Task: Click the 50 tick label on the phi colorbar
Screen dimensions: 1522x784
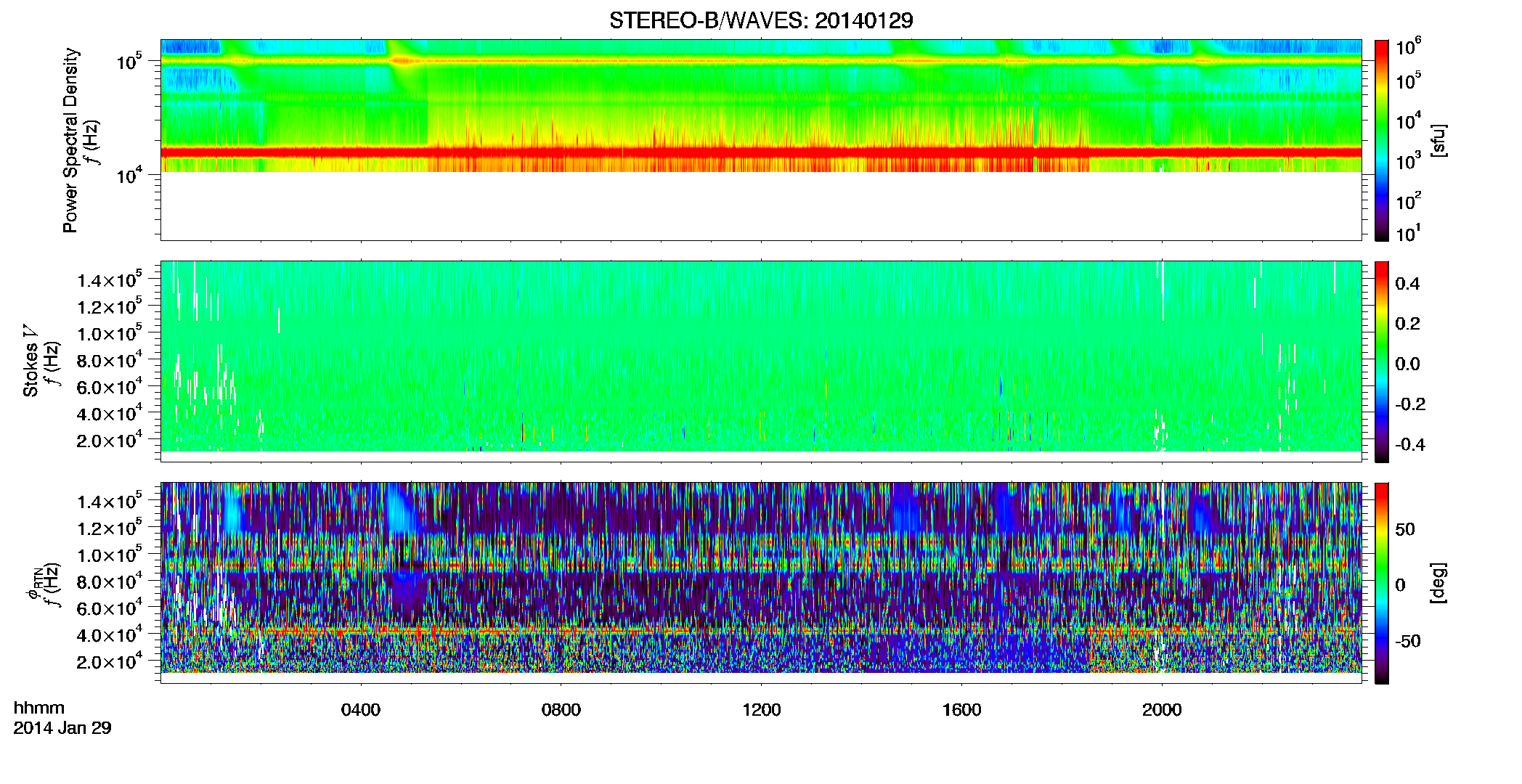Action: (x=1405, y=529)
